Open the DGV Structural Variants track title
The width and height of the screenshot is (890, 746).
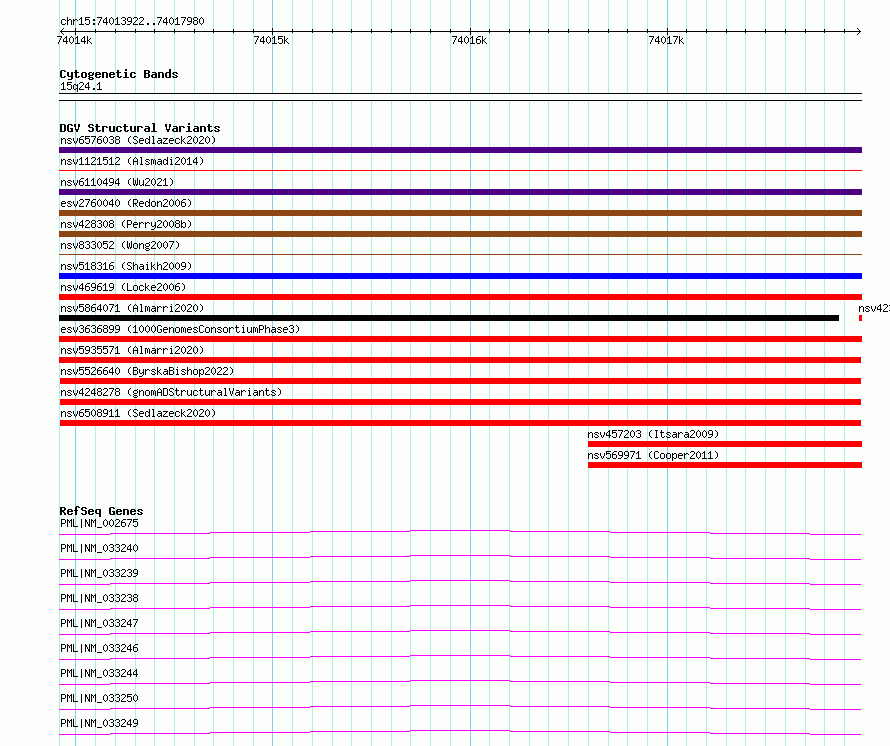point(140,128)
